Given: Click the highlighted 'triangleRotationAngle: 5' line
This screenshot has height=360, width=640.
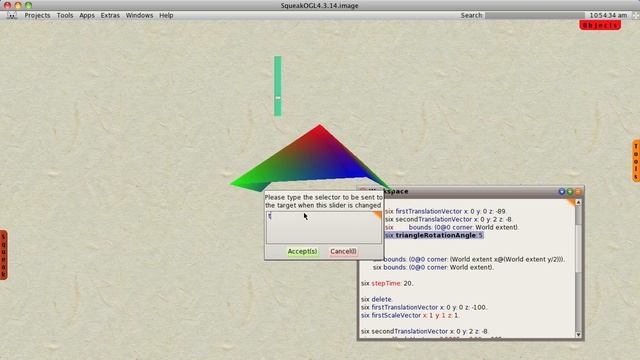Looking at the screenshot, I should coord(434,236).
